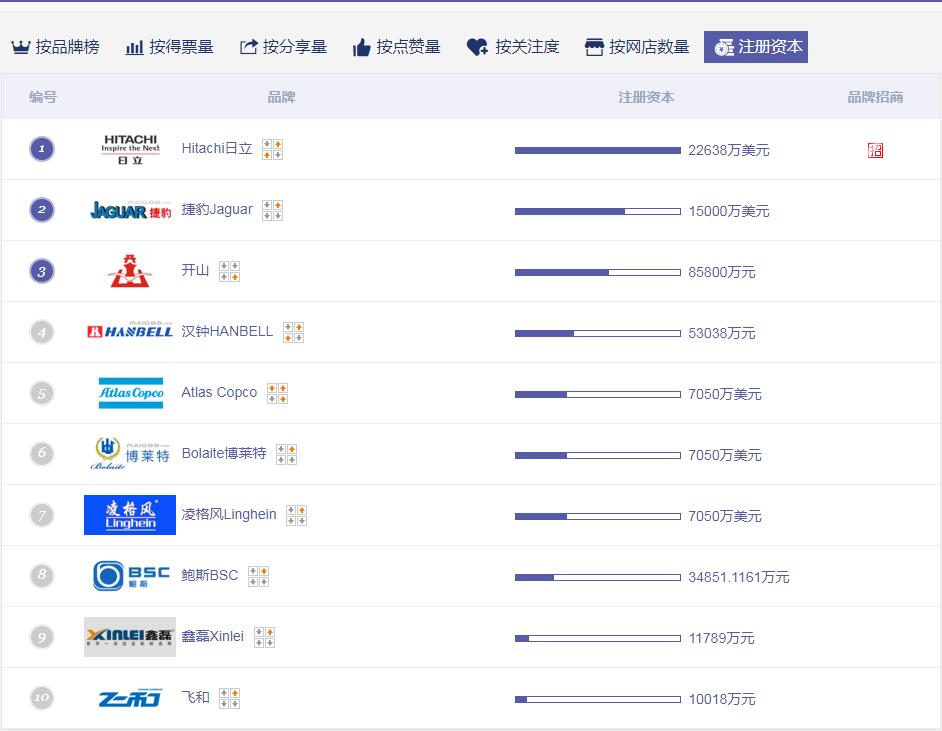Open the 开山 brand link
Viewport: 942px width, 731px height.
(x=195, y=270)
